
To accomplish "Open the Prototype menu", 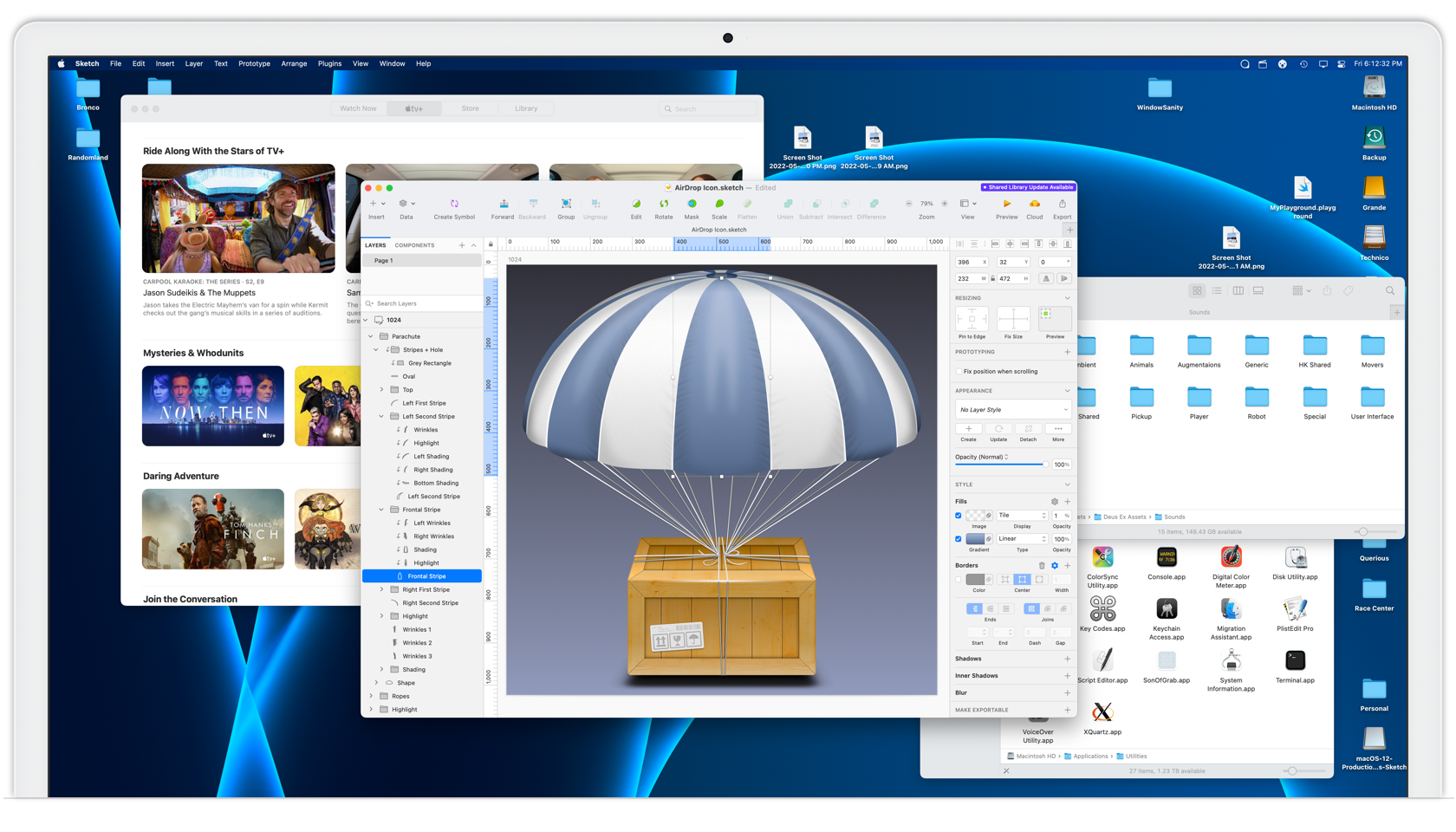I will coord(254,63).
